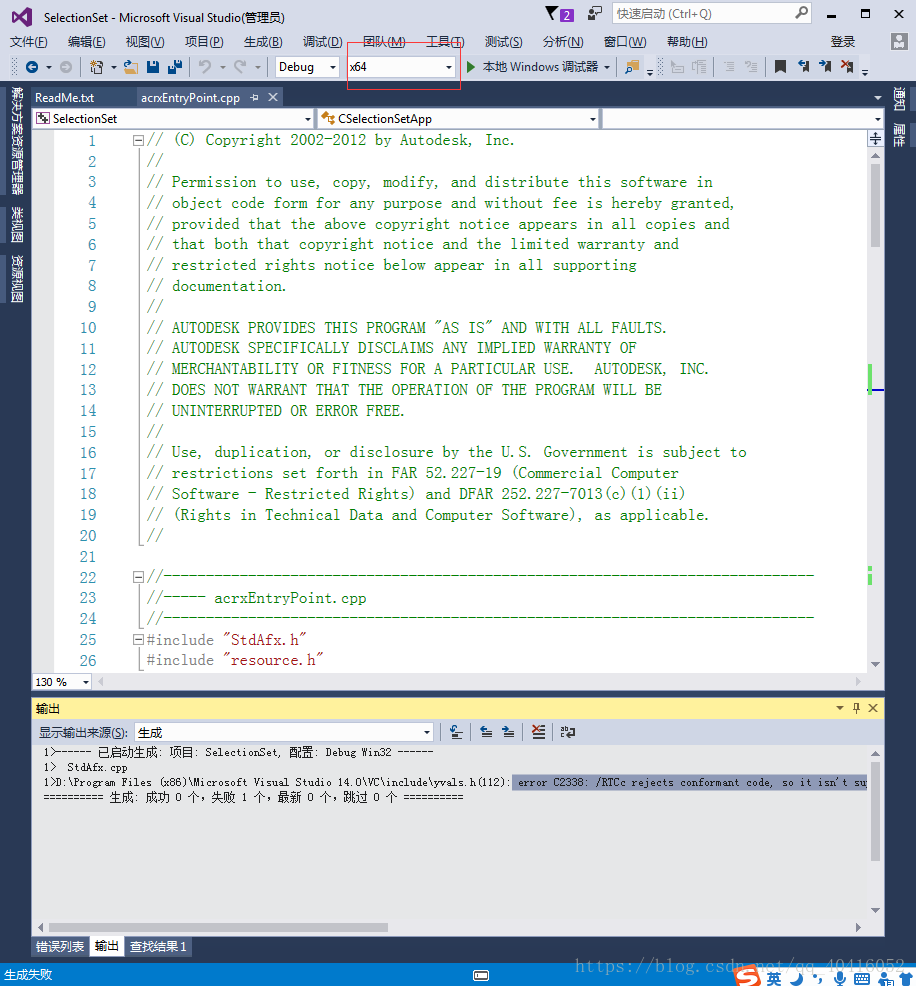This screenshot has height=986, width=916.
Task: Open the 资源视图 side tab
Action: pos(17,279)
